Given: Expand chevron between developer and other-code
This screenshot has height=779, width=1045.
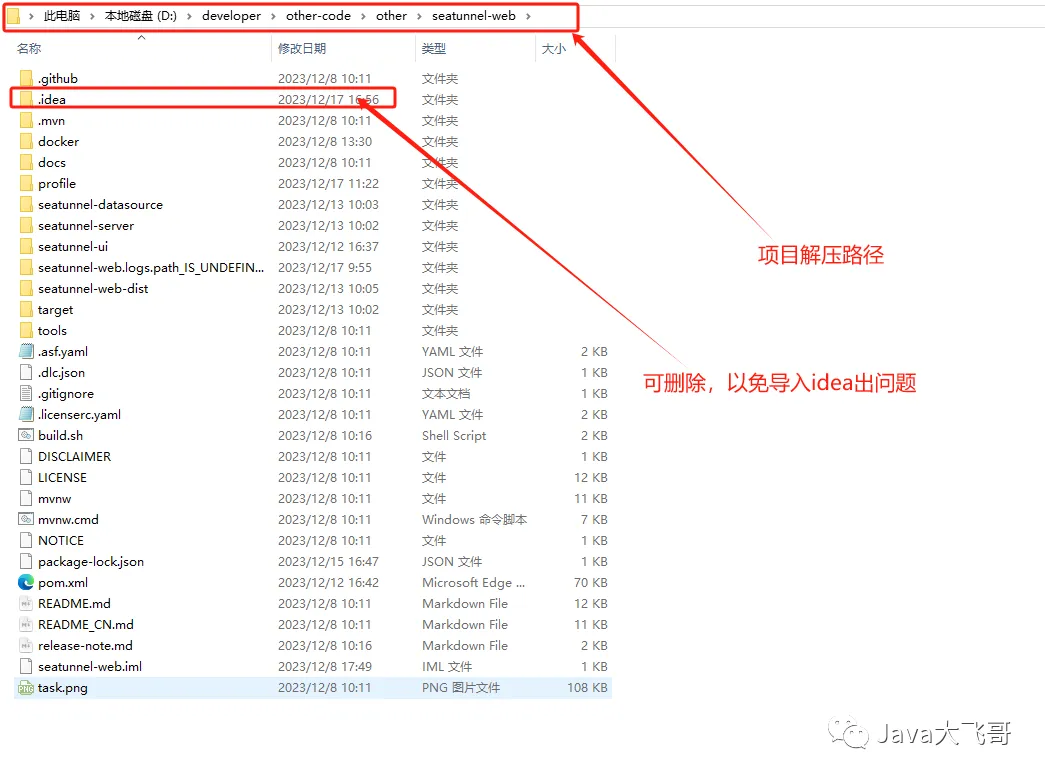Looking at the screenshot, I should click(273, 16).
